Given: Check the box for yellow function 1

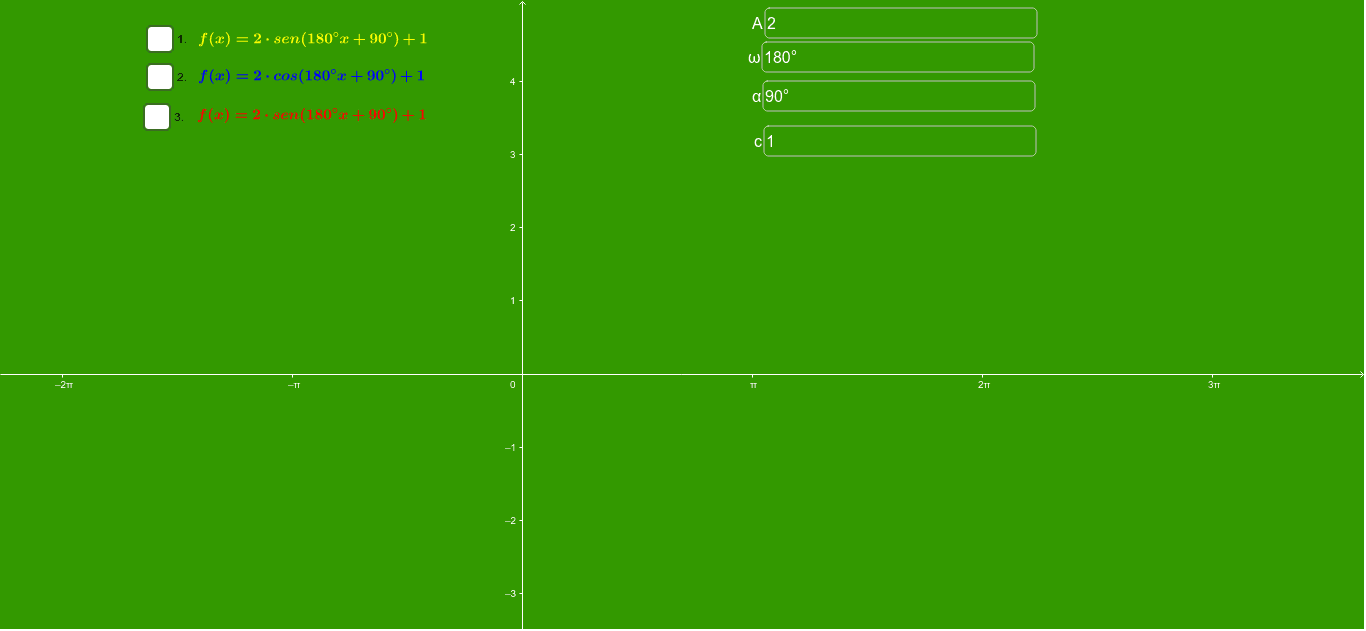Looking at the screenshot, I should [160, 39].
